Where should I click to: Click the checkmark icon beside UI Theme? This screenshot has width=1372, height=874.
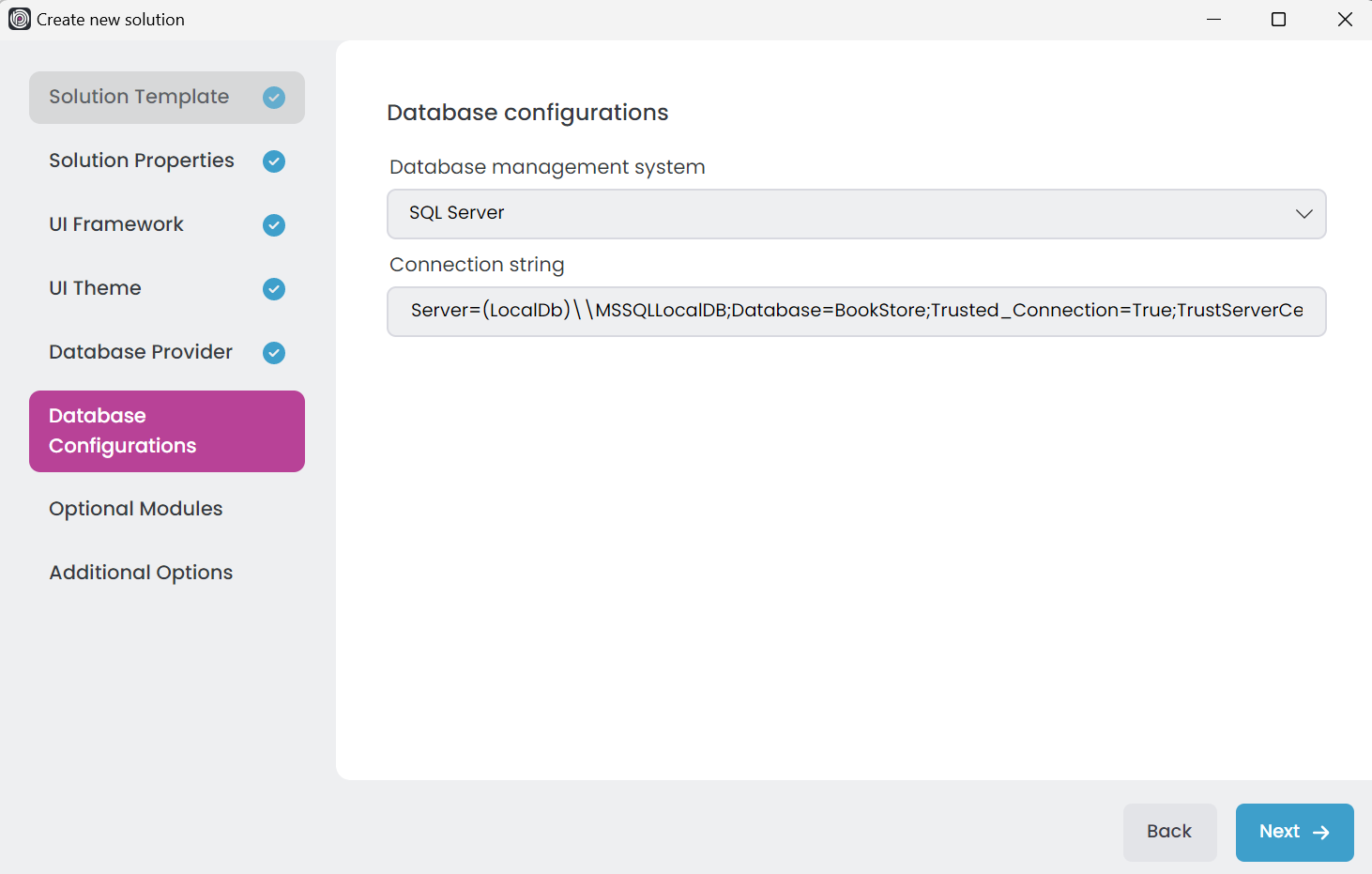(x=274, y=289)
